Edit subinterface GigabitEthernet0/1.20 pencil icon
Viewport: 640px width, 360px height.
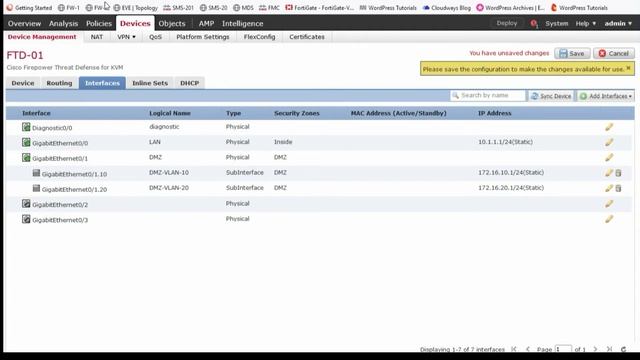(x=609, y=188)
